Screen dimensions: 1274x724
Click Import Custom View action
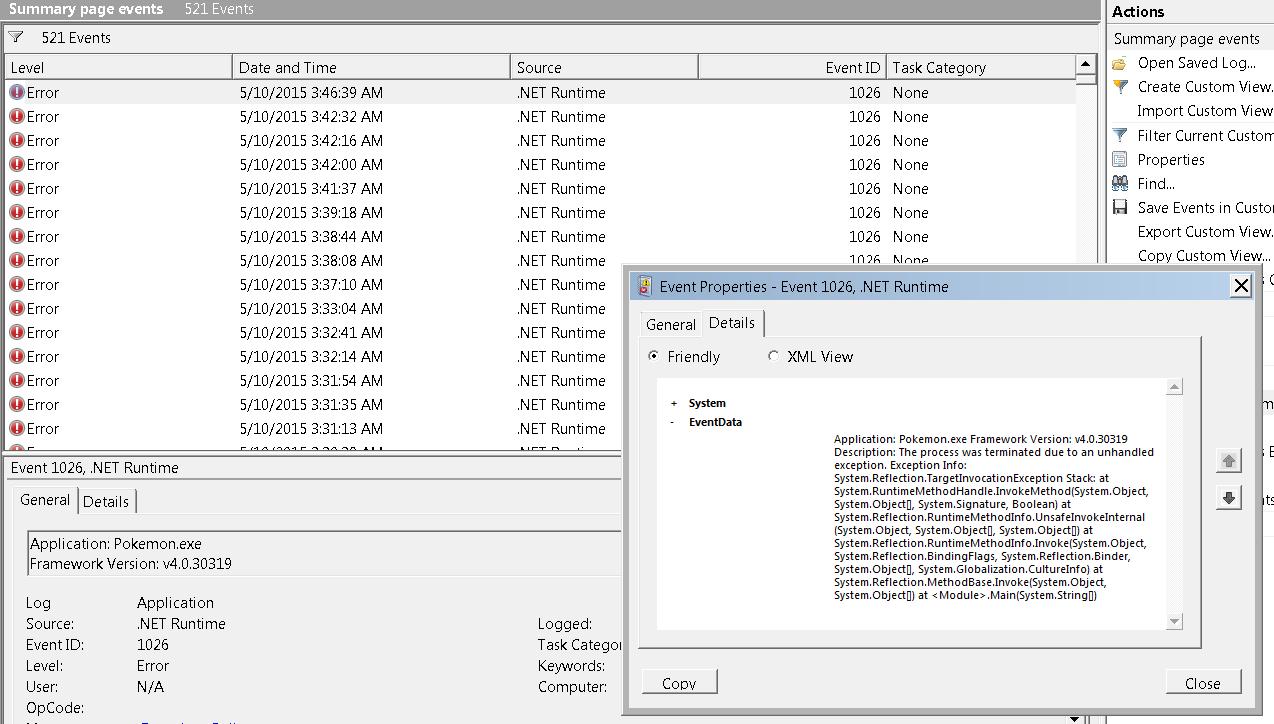[1205, 111]
